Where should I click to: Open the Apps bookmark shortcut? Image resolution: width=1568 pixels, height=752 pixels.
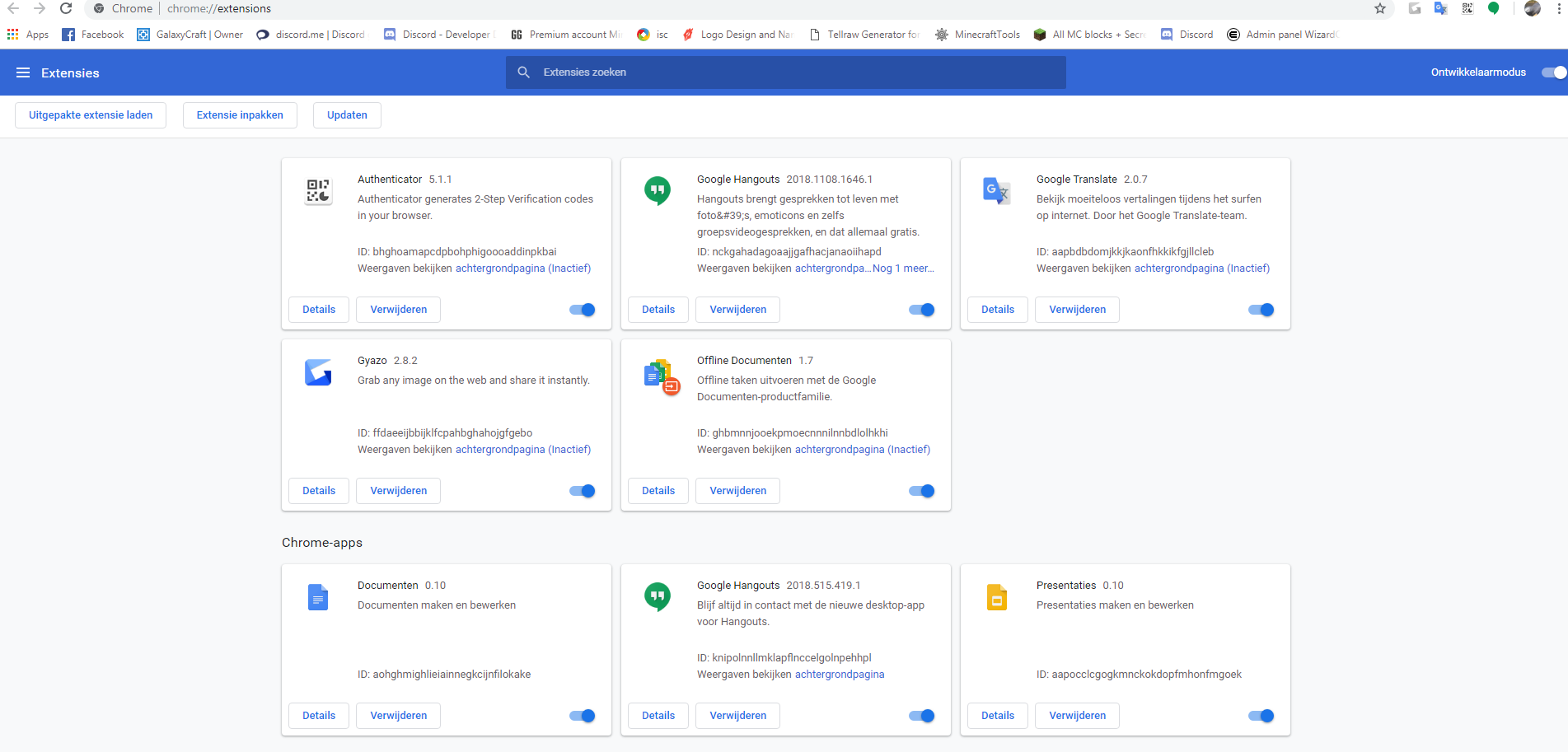click(x=28, y=35)
